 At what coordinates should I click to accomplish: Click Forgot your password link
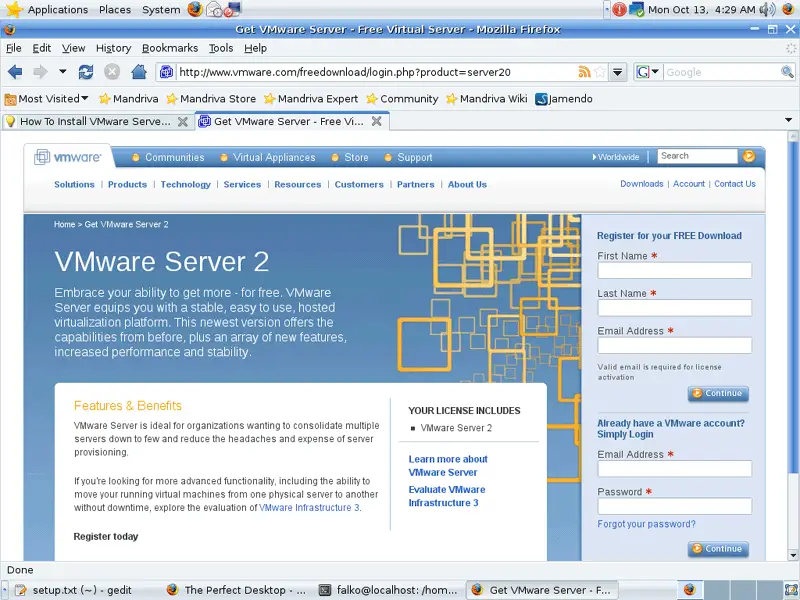(646, 524)
